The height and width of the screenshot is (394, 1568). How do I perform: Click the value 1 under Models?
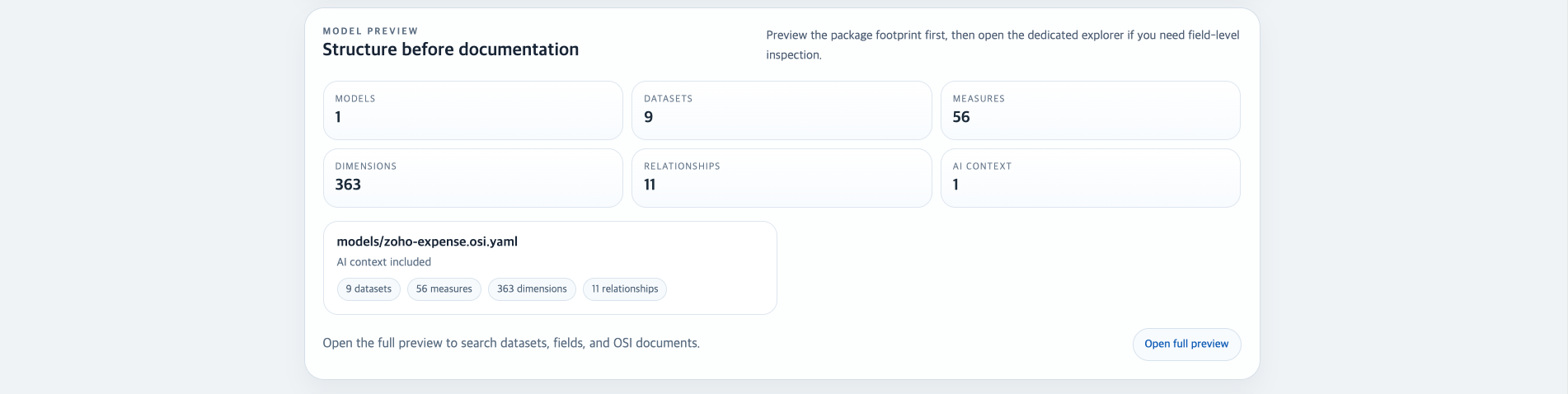338,117
